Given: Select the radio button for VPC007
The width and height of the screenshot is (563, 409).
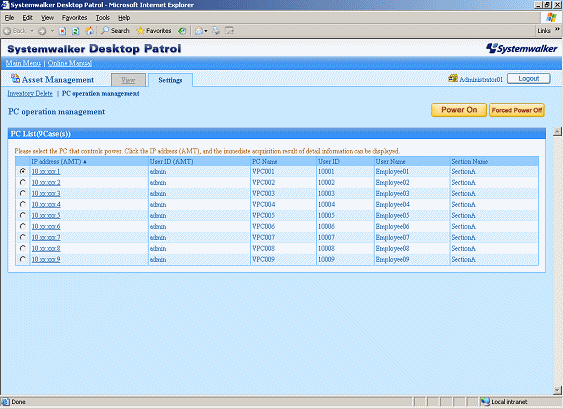Looking at the screenshot, I should 23,237.
